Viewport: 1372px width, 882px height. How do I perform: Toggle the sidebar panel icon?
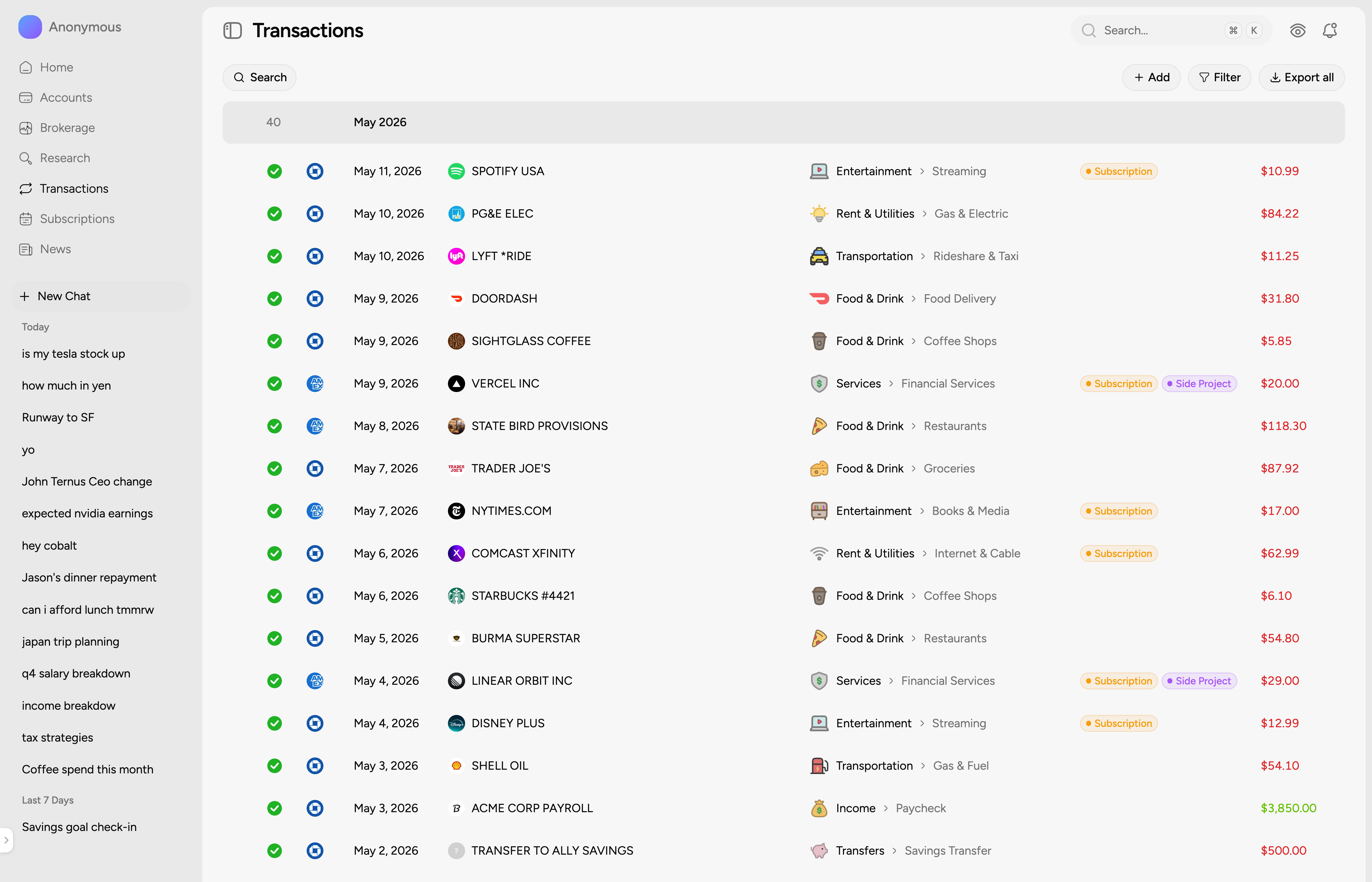233,30
